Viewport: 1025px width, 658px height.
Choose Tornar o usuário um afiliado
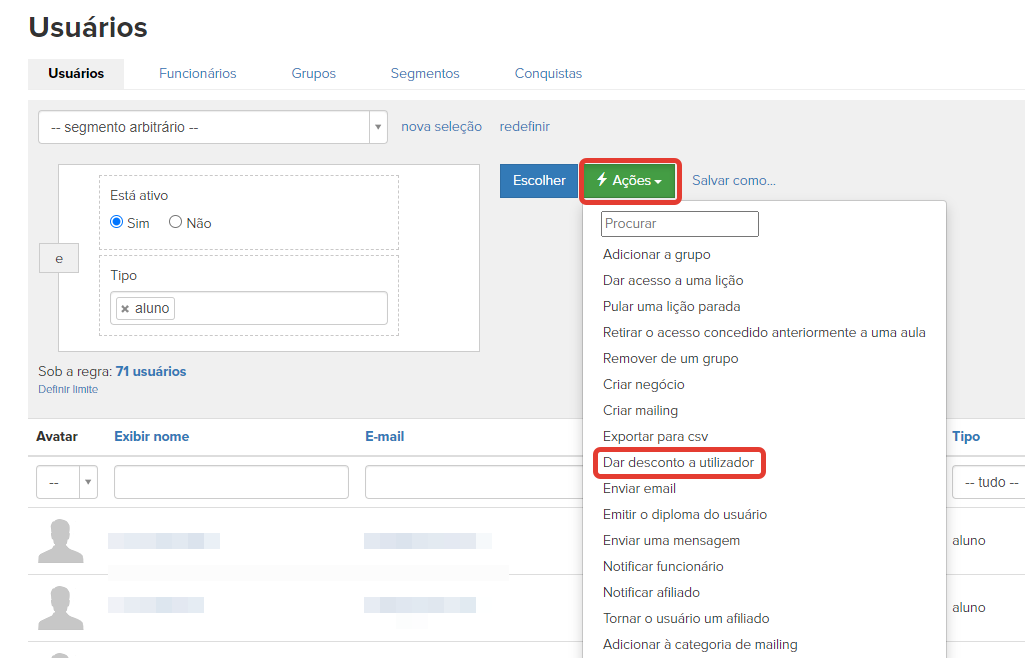coord(686,618)
